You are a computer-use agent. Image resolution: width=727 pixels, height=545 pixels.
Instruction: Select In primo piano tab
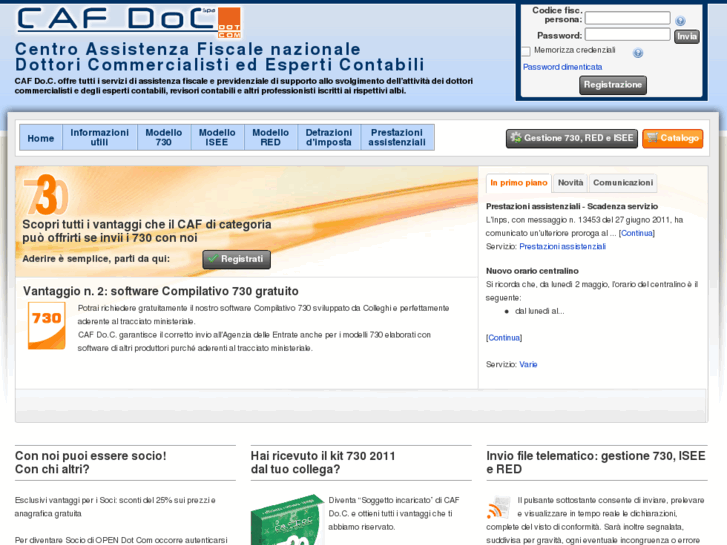coord(519,183)
